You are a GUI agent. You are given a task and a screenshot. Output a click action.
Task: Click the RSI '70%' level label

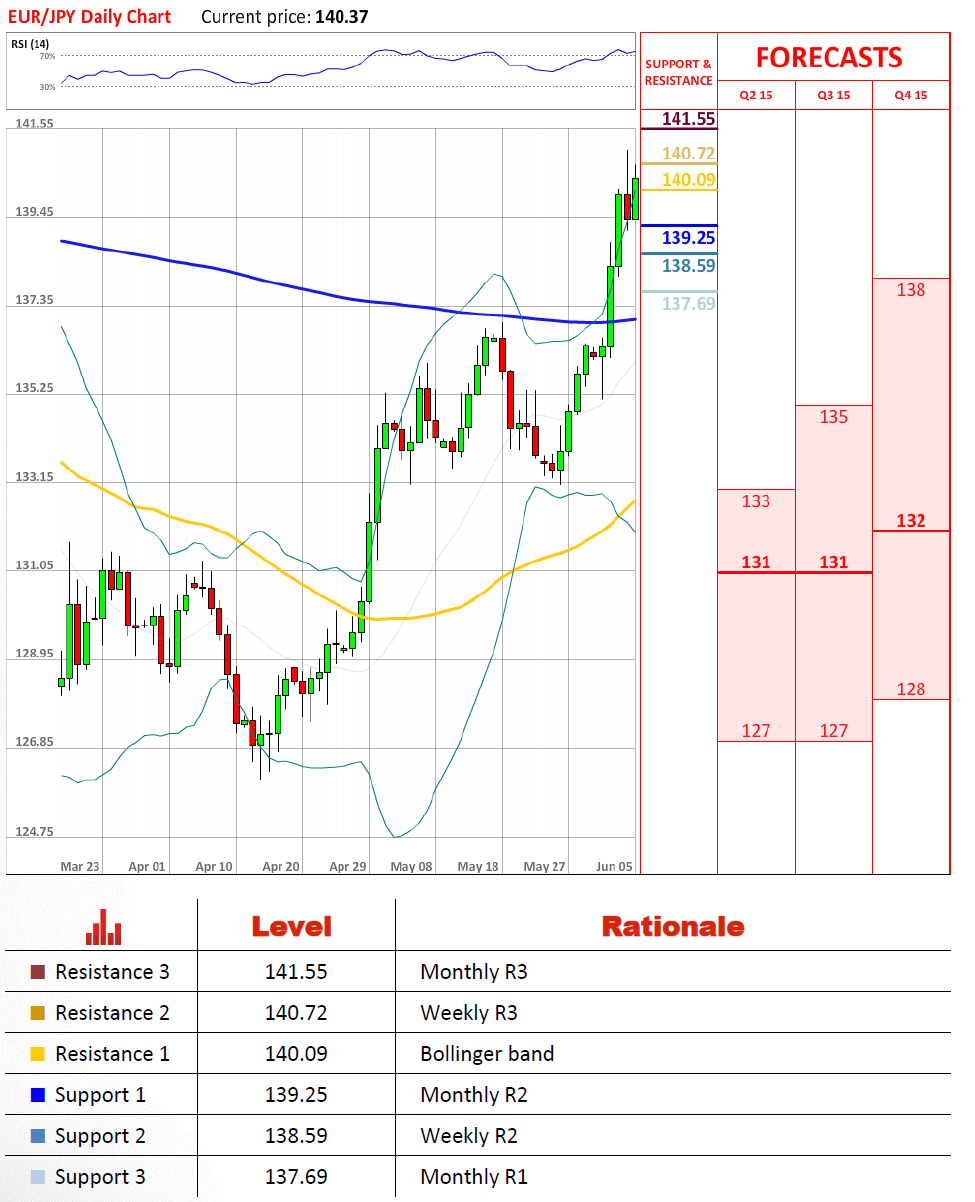[x=47, y=57]
